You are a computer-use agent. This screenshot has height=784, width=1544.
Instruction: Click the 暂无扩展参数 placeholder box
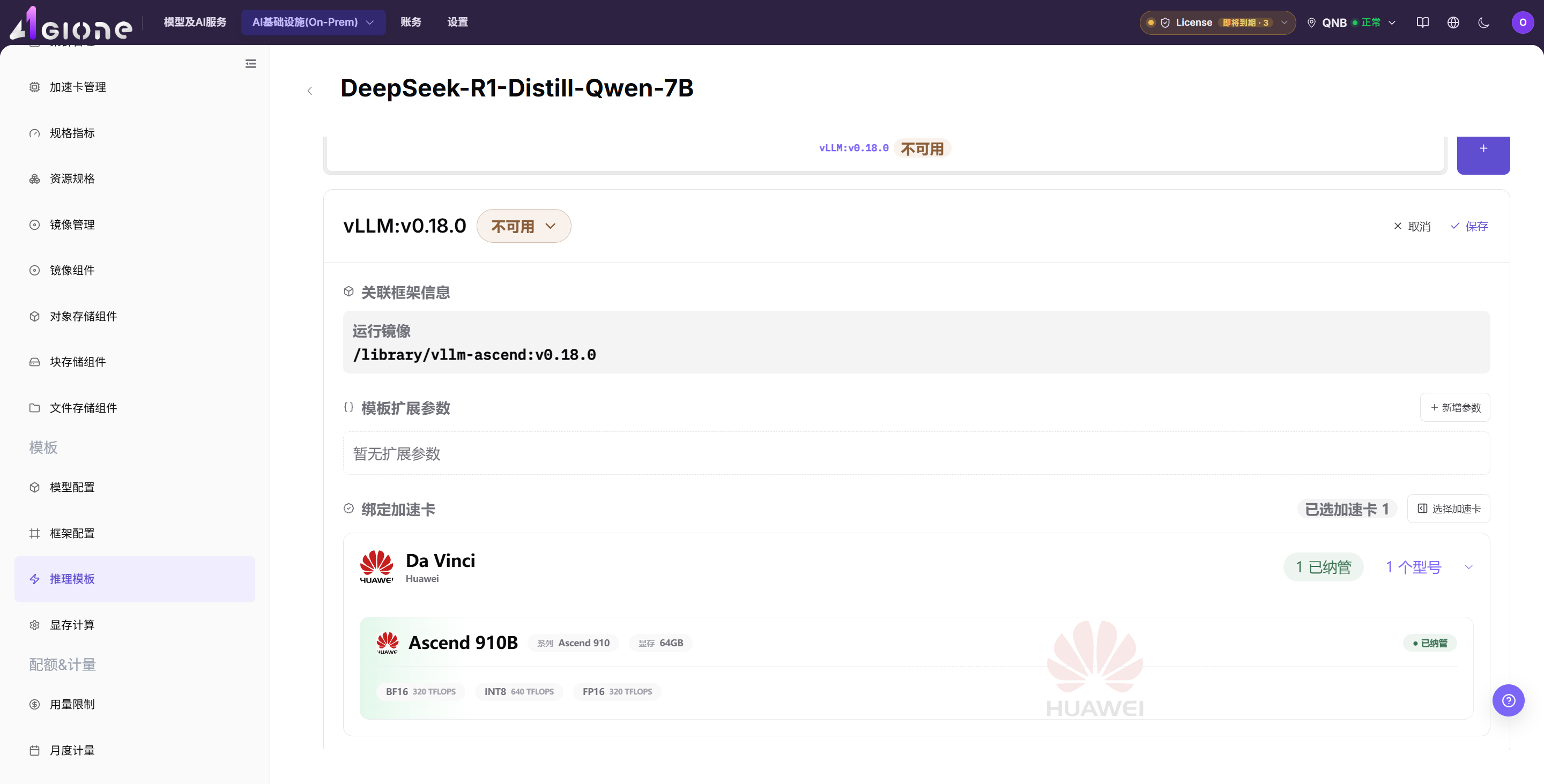tap(916, 453)
